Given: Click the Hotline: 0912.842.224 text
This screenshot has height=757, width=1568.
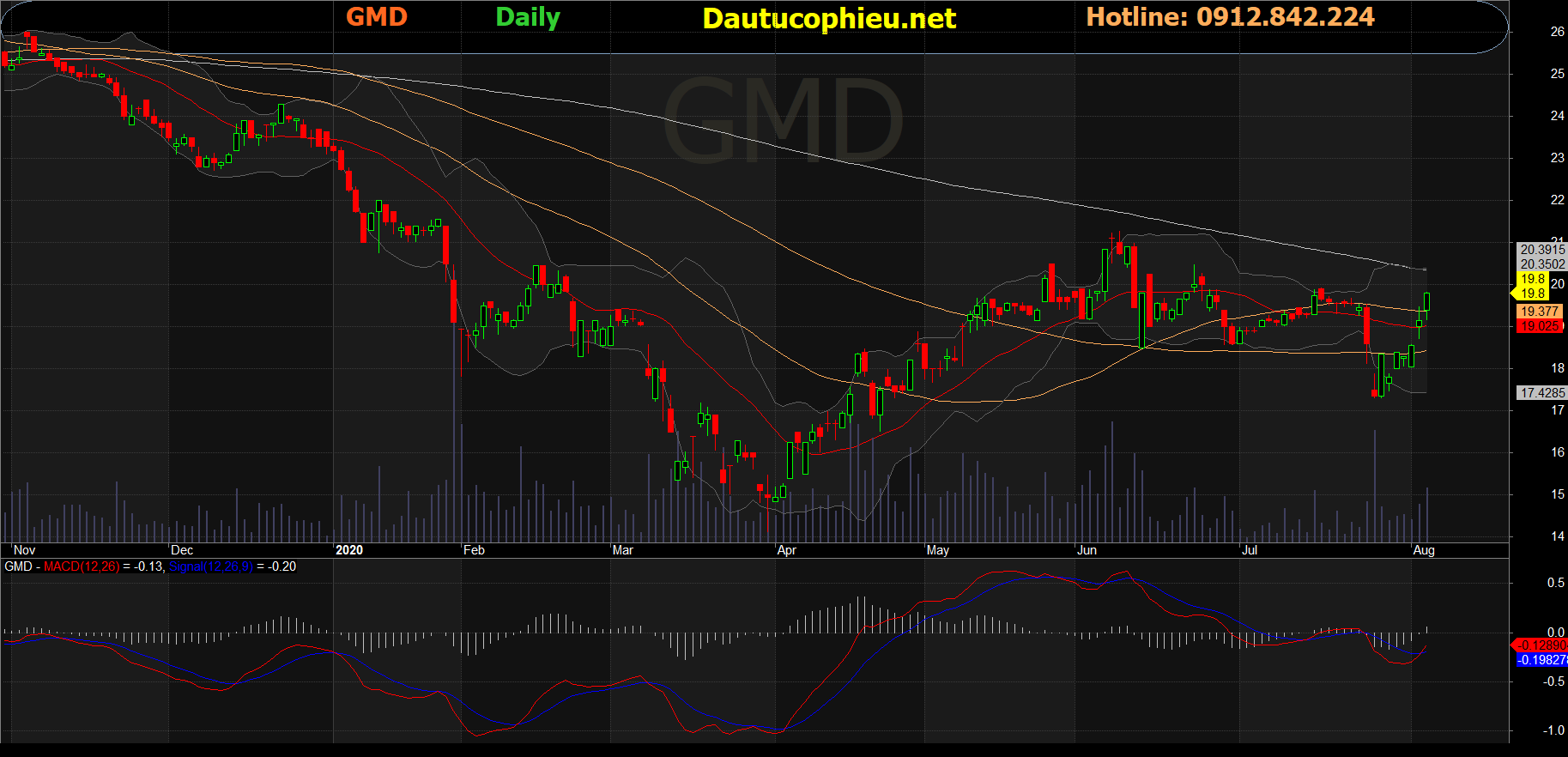Looking at the screenshot, I should (1230, 17).
